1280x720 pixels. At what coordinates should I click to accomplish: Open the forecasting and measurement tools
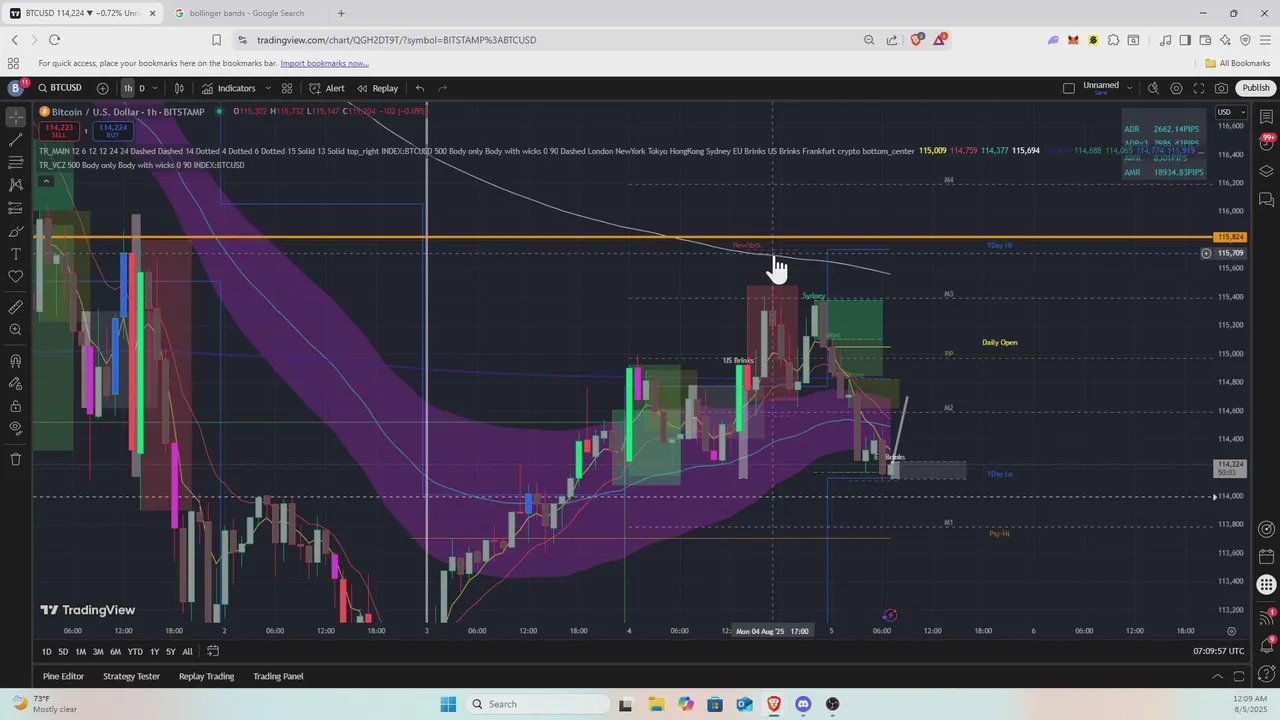point(15,208)
